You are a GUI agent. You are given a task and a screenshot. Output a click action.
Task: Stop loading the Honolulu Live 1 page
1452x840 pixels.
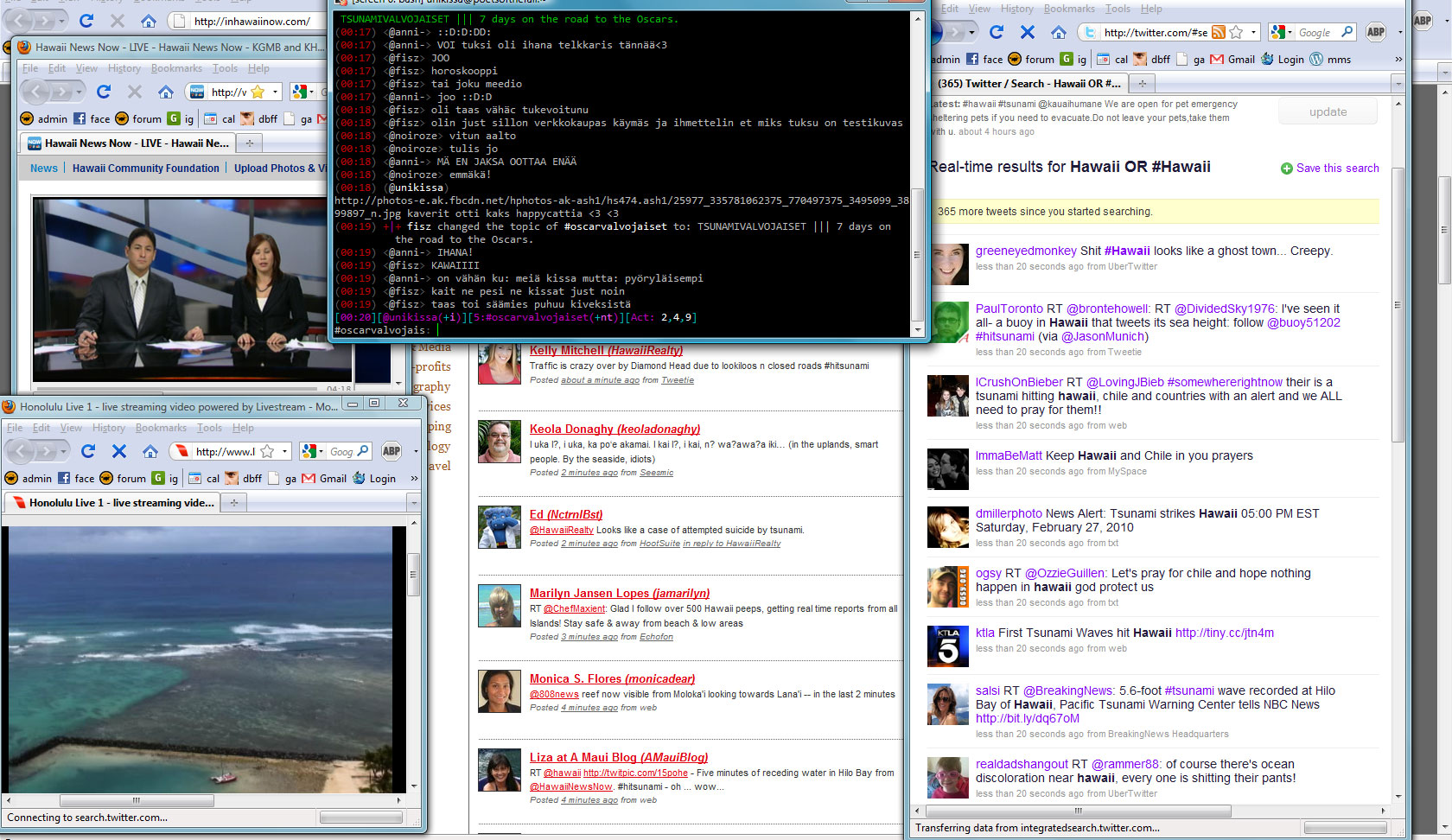[x=119, y=451]
